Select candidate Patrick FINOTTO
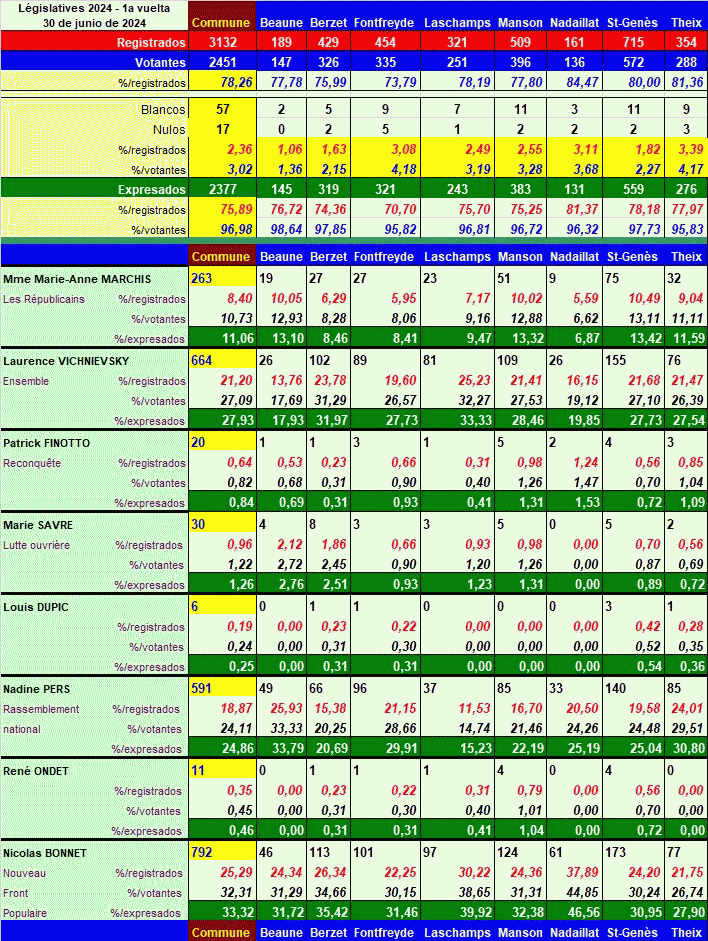The width and height of the screenshot is (708, 941). pyautogui.click(x=46, y=443)
